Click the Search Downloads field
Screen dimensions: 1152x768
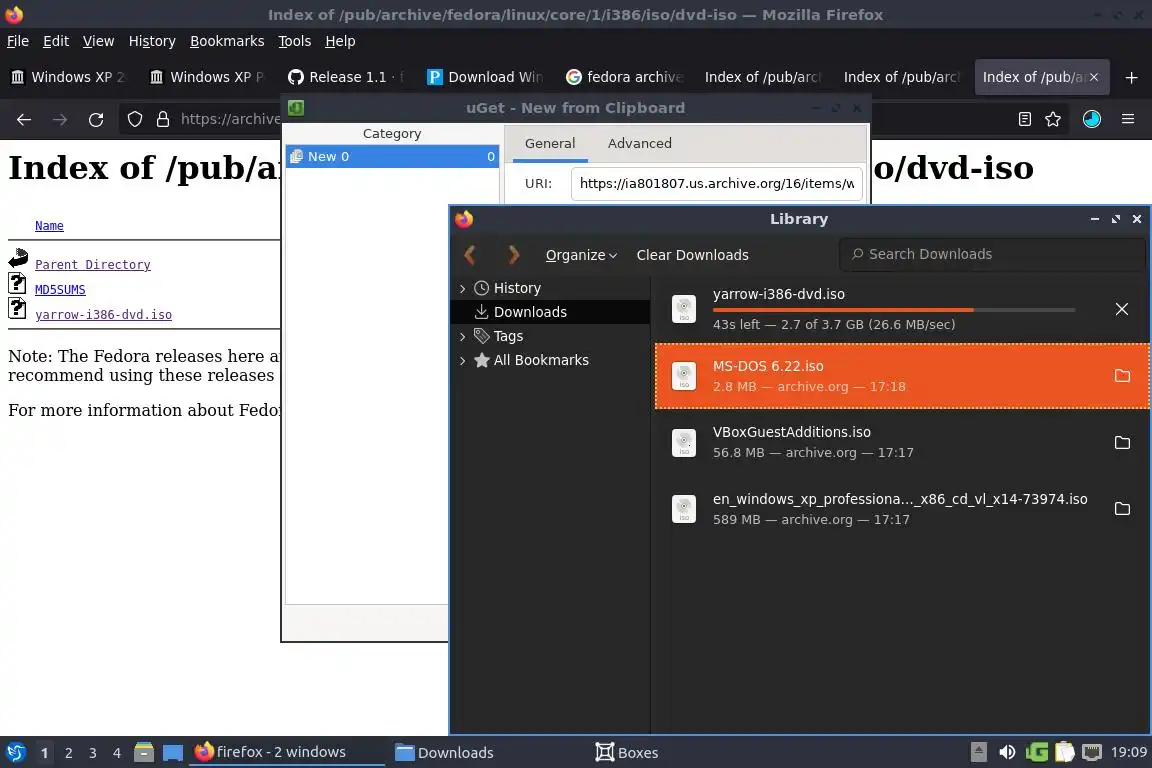(x=992, y=254)
